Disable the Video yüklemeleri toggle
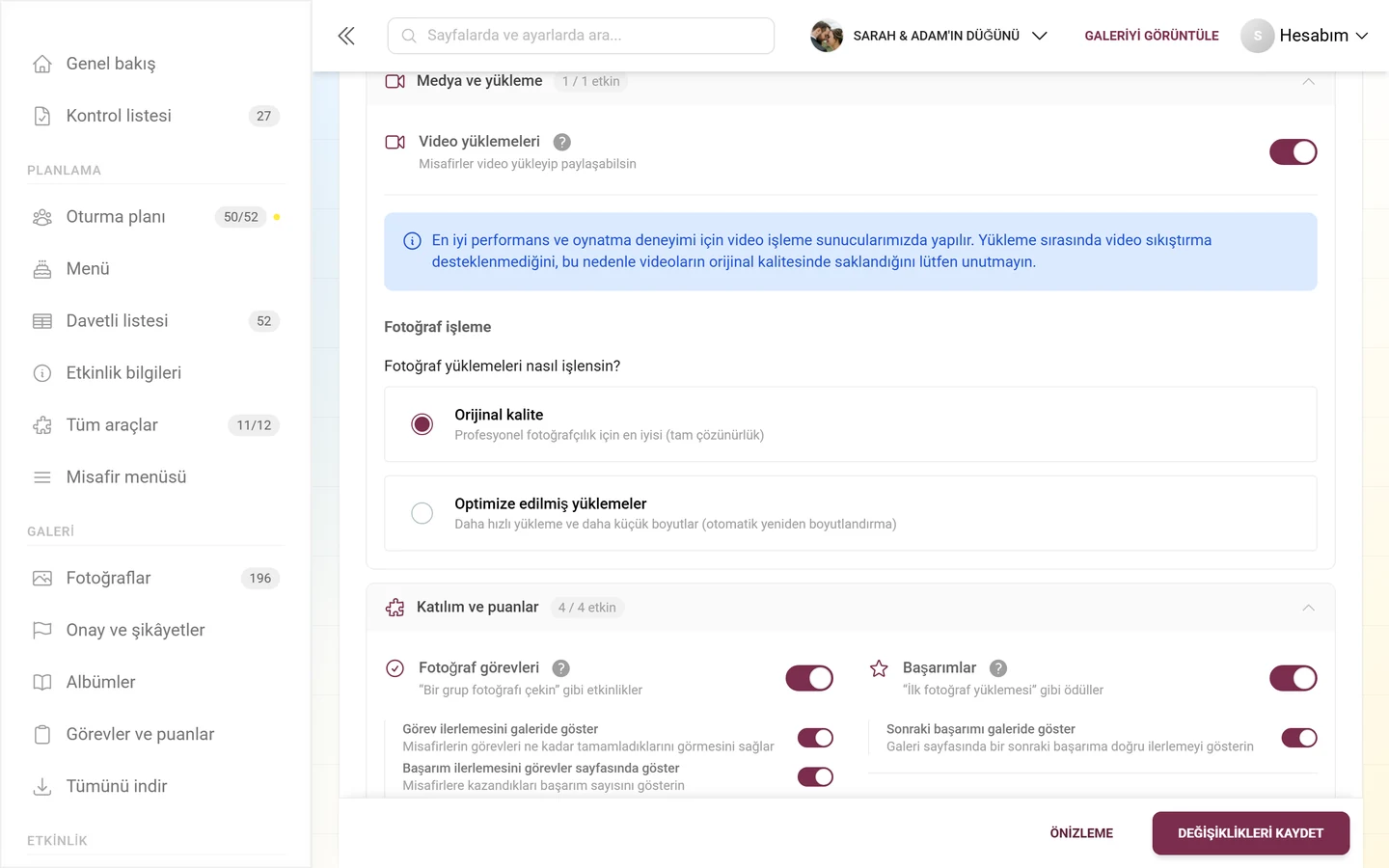This screenshot has width=1389, height=868. click(x=1293, y=152)
